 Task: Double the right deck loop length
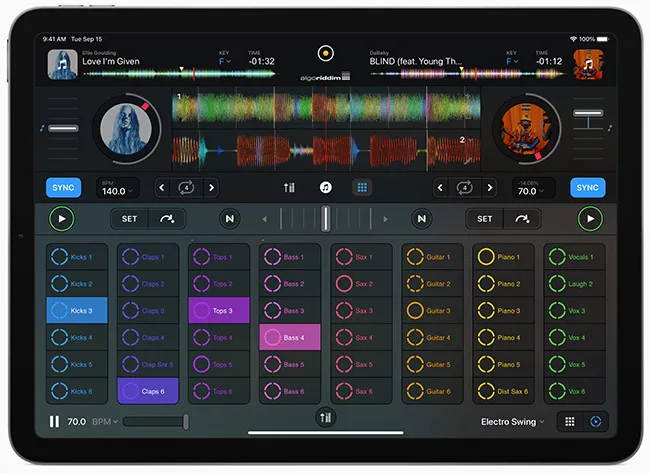pyautogui.click(x=490, y=188)
